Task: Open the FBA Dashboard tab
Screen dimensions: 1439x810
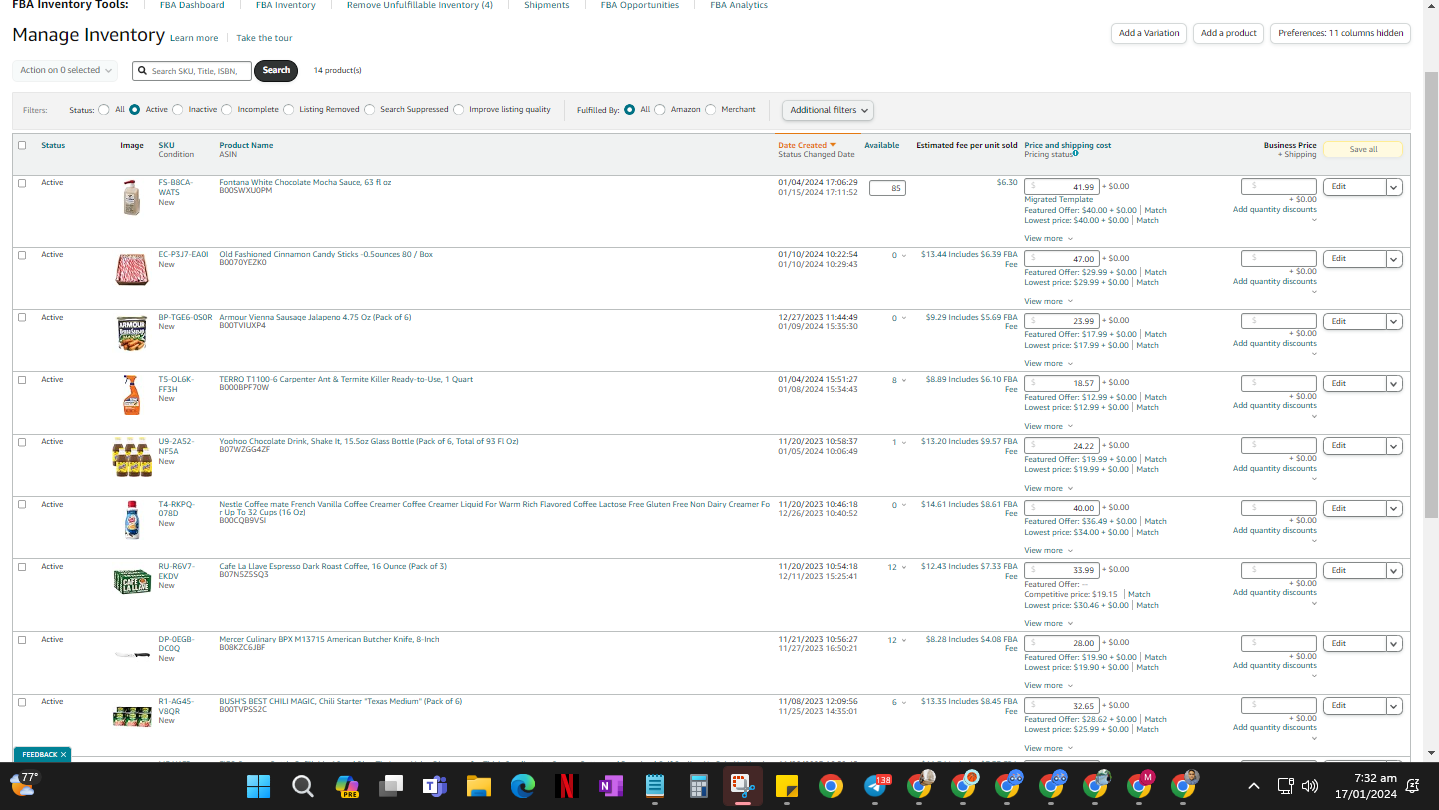Action: (192, 5)
